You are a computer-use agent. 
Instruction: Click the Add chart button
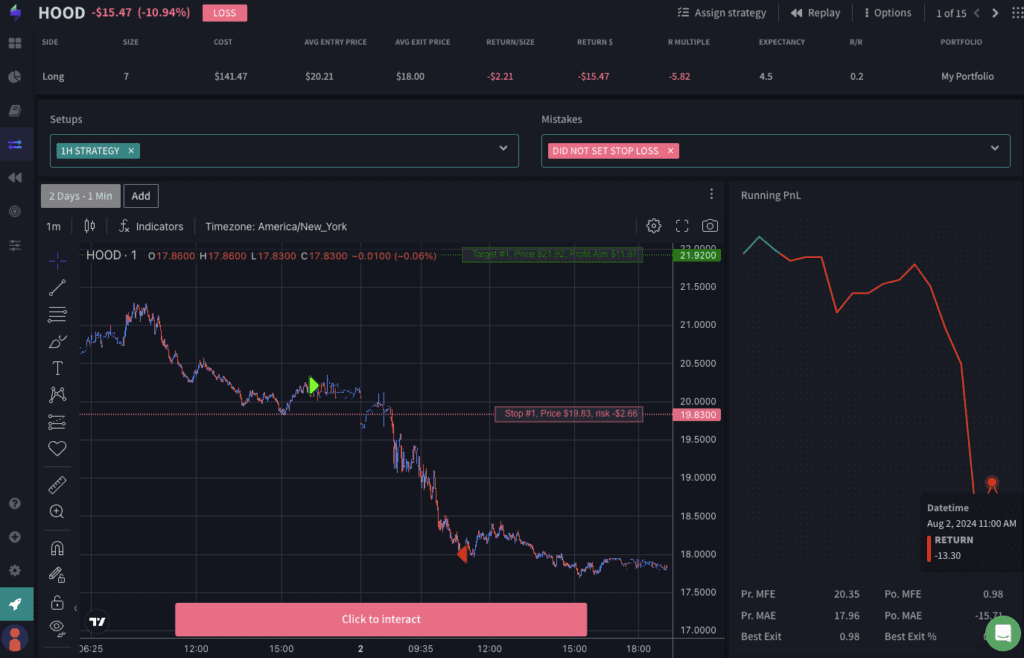tap(141, 196)
